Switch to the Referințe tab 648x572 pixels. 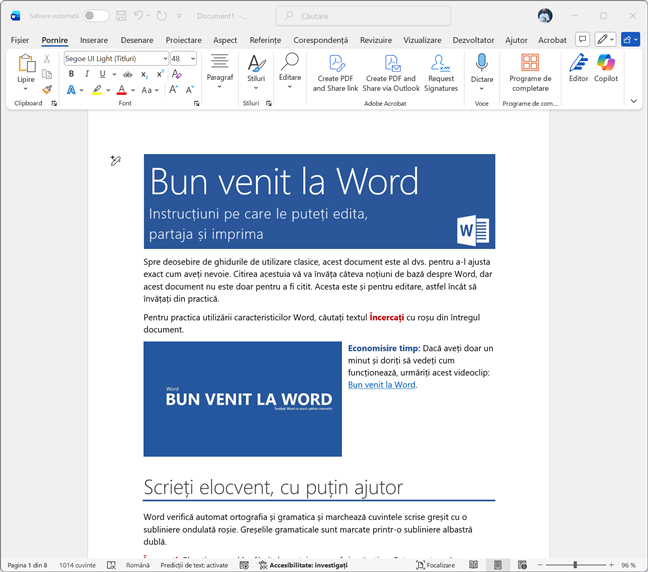[265, 40]
